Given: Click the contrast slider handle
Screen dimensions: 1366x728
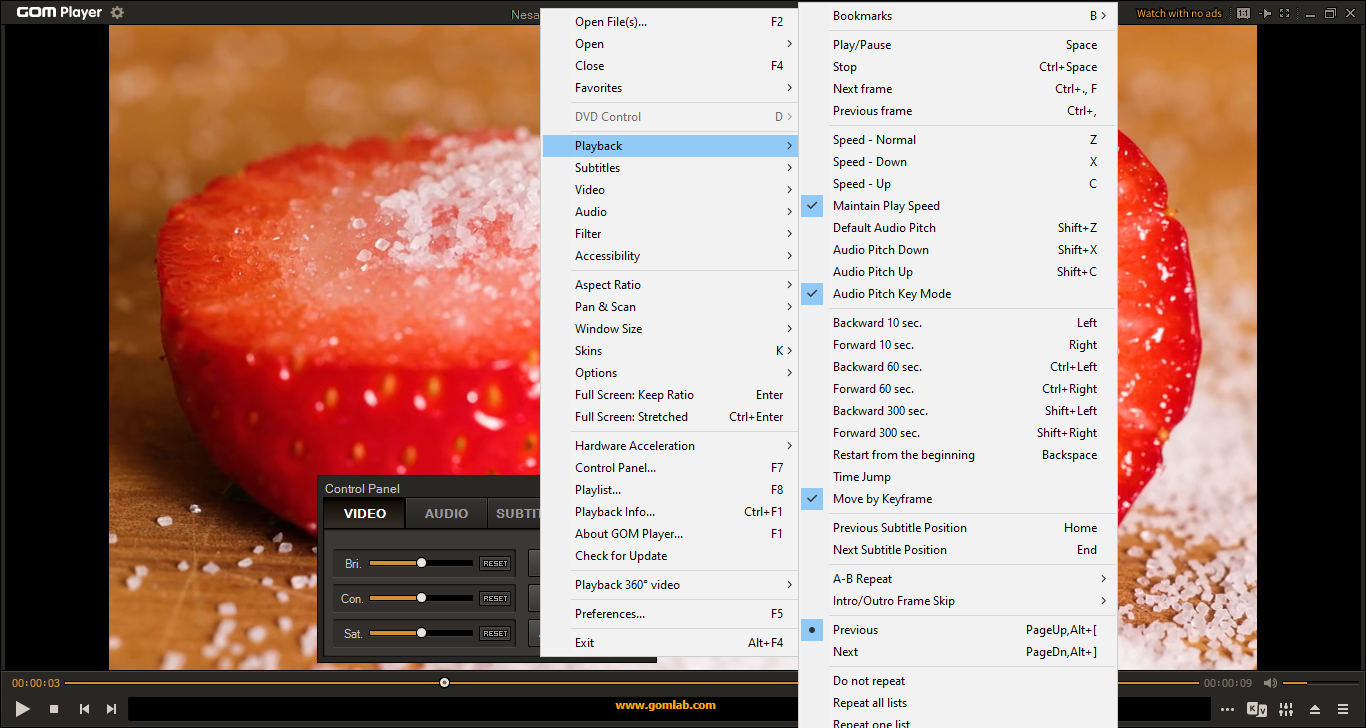Looking at the screenshot, I should (422, 598).
